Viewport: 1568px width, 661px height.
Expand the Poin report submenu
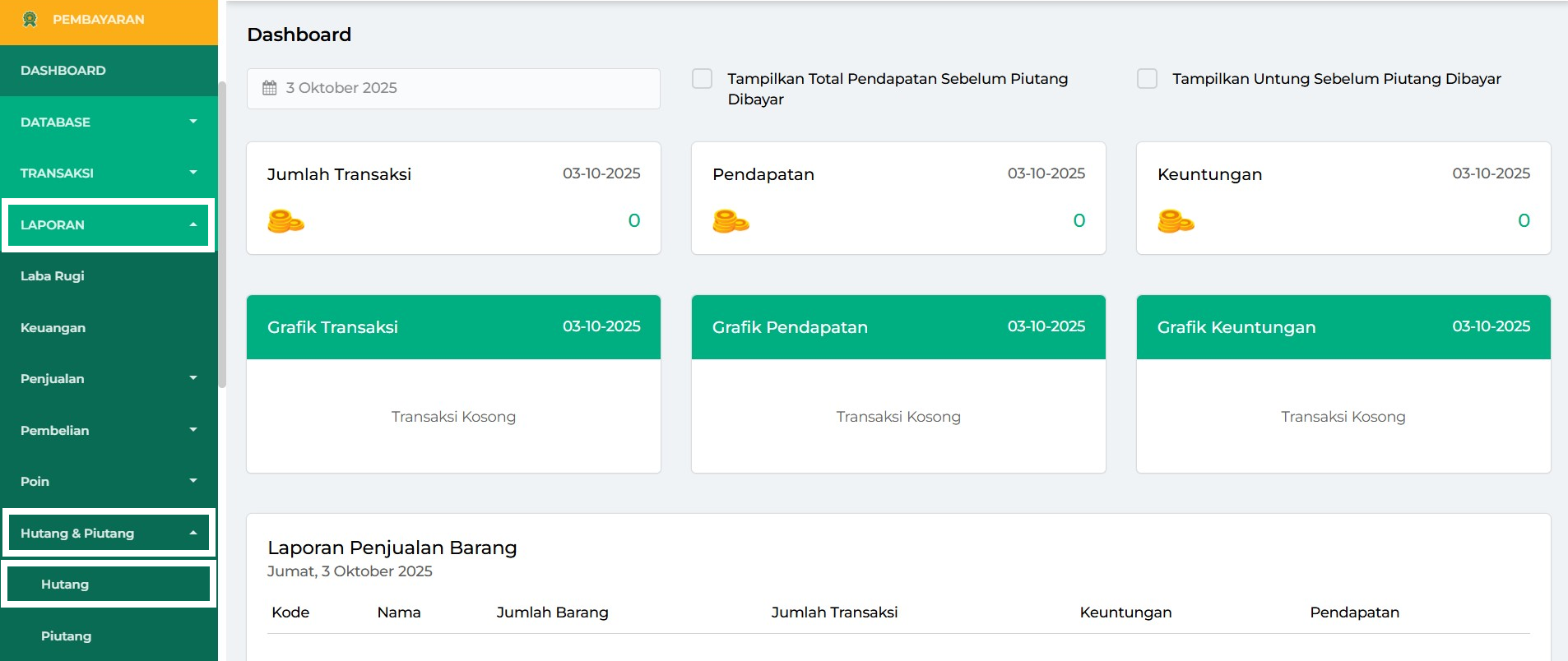click(108, 481)
